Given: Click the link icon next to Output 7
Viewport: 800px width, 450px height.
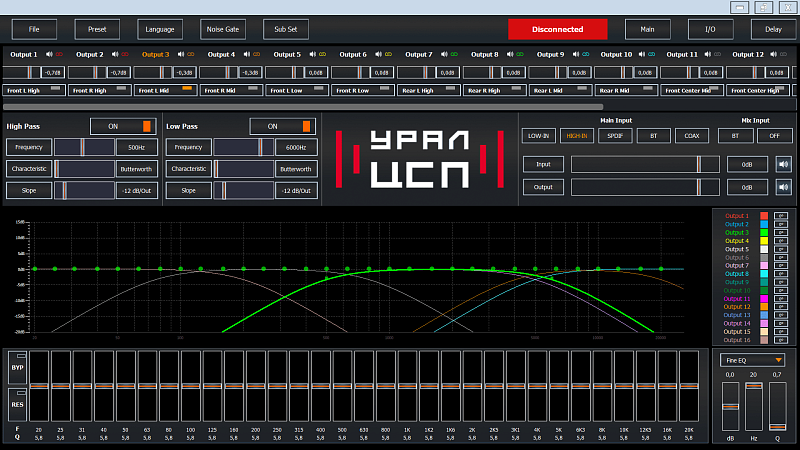Looking at the screenshot, I should (454, 55).
